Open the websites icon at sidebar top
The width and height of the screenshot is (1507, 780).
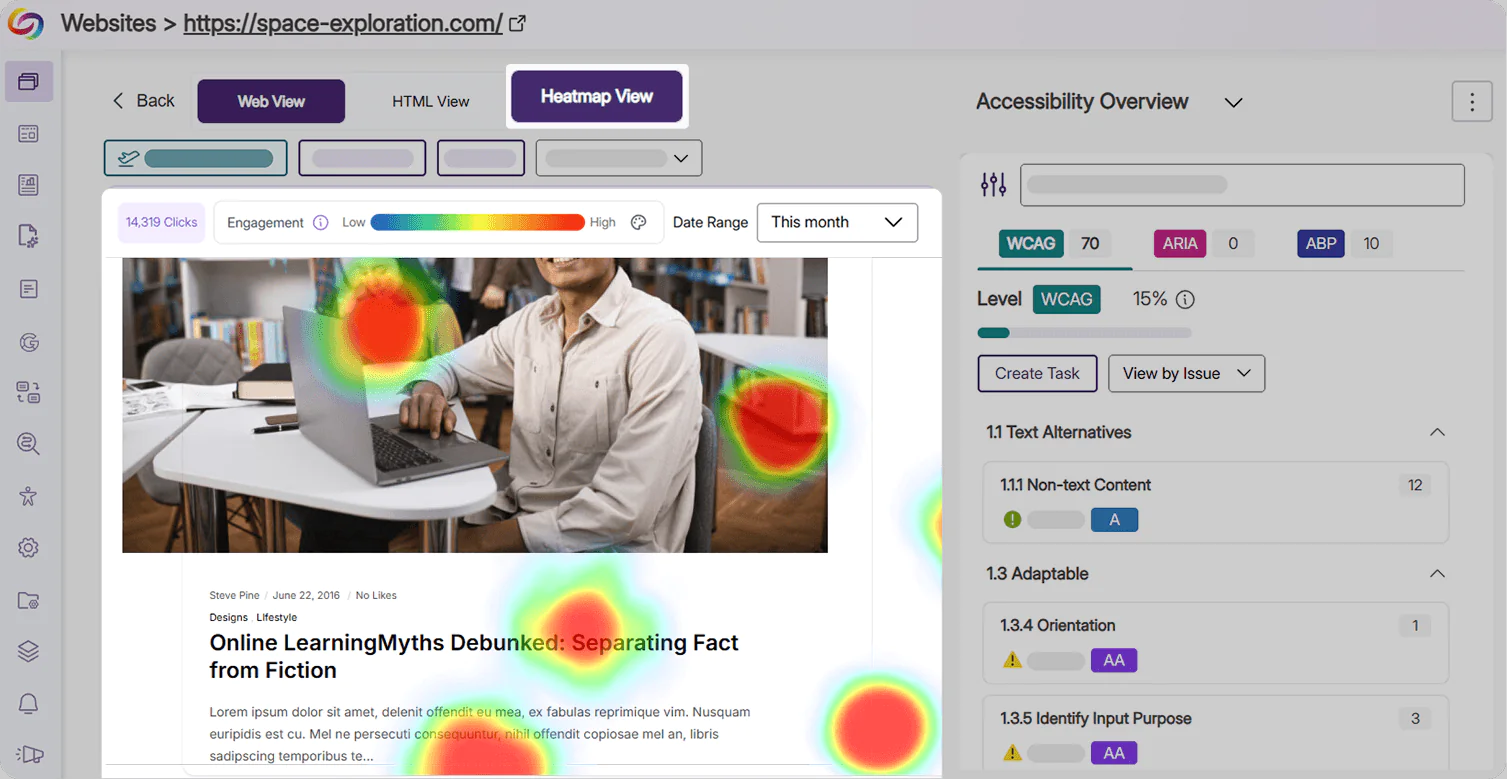[x=29, y=82]
